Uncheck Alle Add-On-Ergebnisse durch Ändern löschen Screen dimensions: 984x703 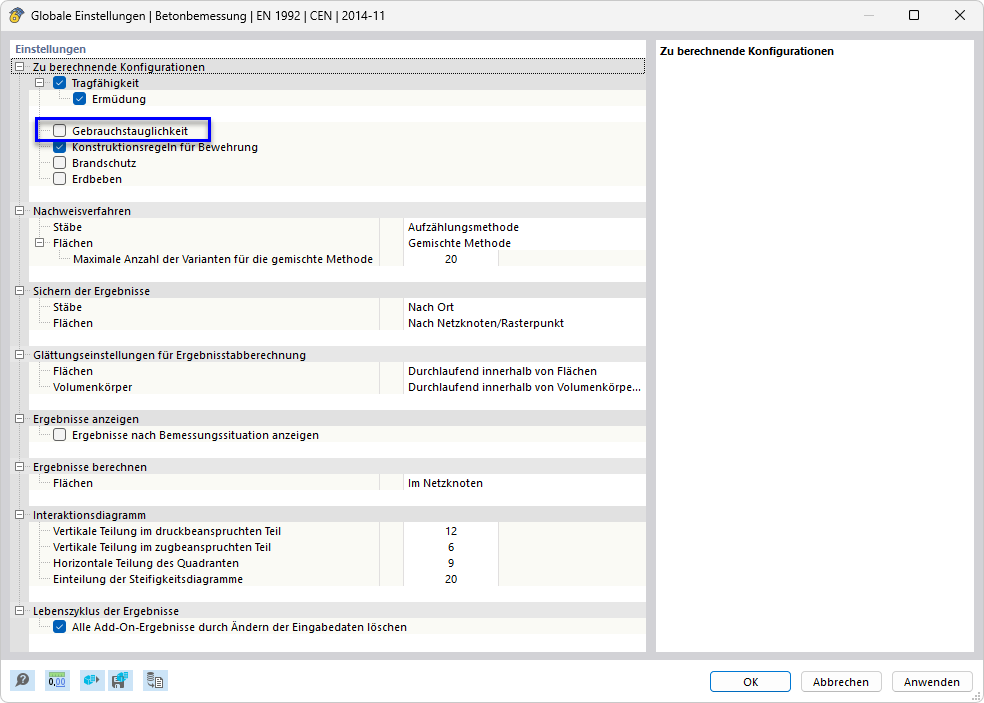tap(60, 627)
